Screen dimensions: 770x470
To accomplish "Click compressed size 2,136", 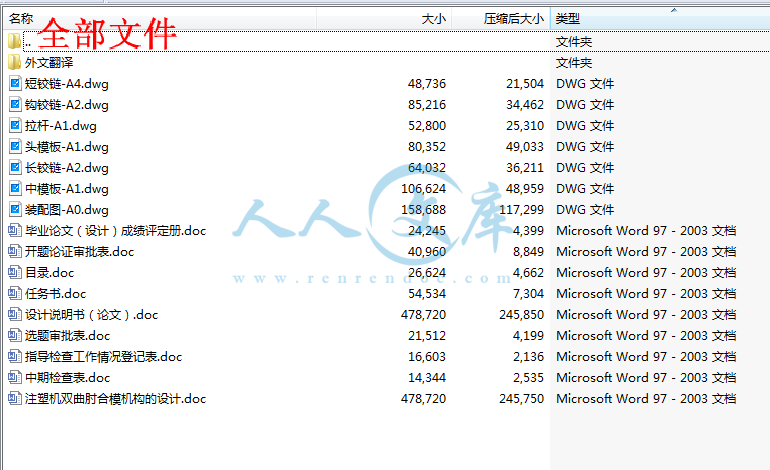I will 528,357.
